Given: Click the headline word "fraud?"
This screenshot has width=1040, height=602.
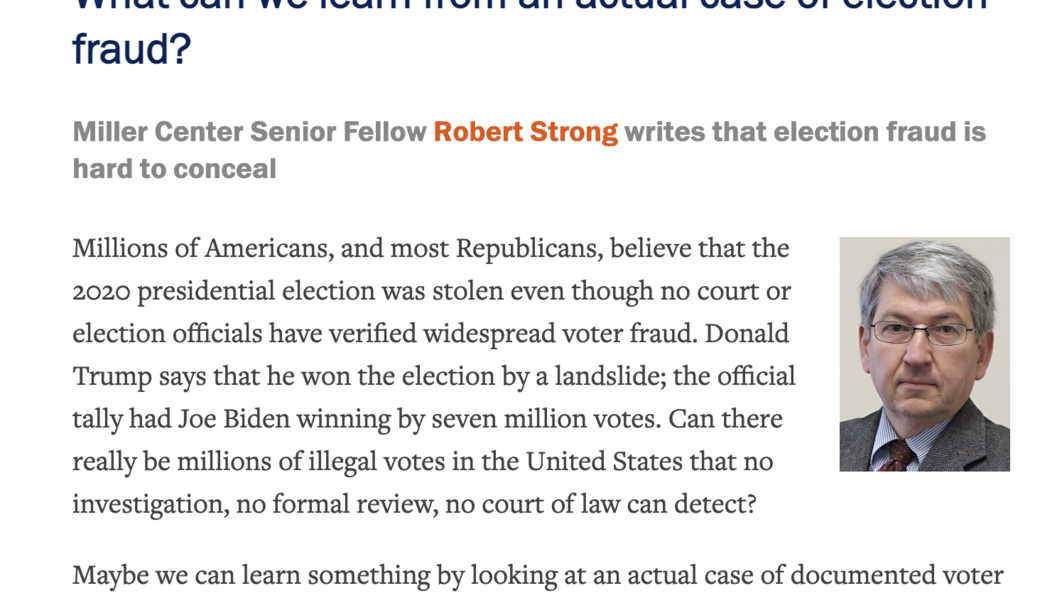Looking at the screenshot, I should tap(131, 48).
